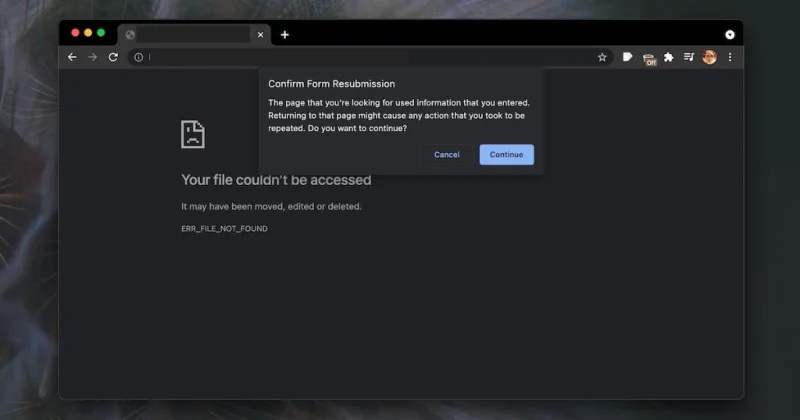The height and width of the screenshot is (420, 800).
Task: Click the round icon at tab strip end
Action: coord(730,35)
